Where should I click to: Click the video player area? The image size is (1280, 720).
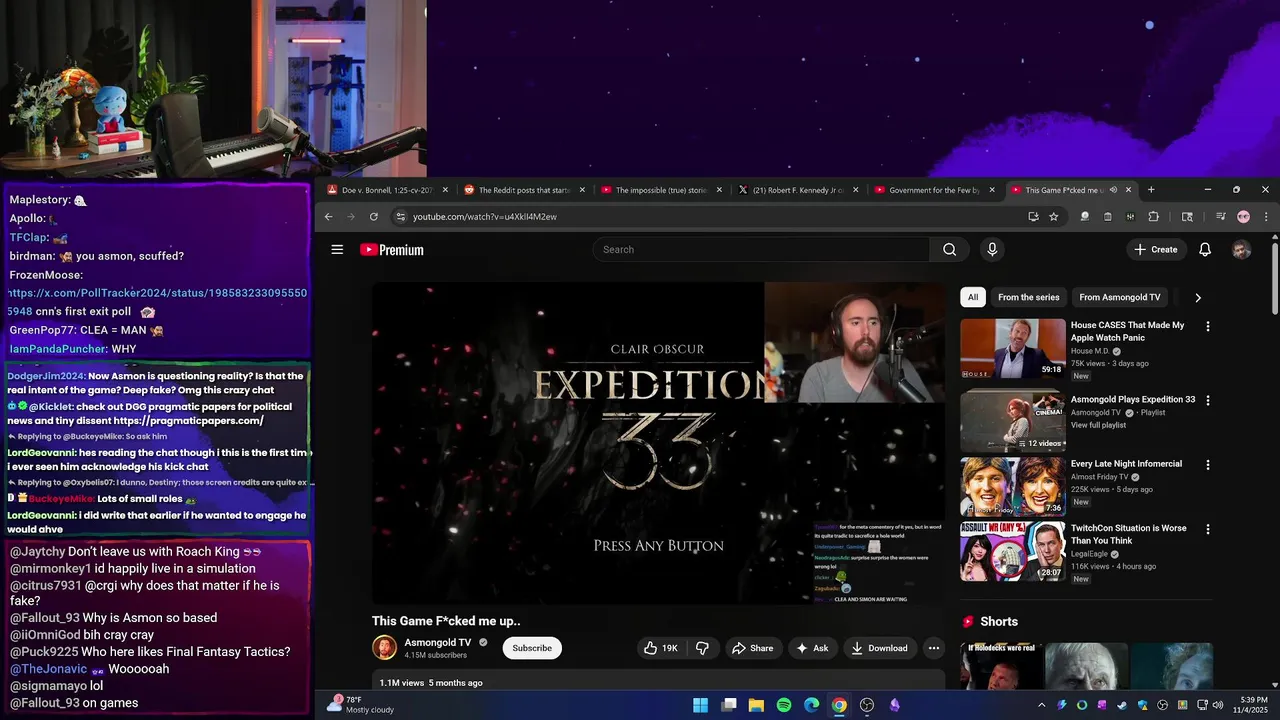pyautogui.click(x=658, y=443)
